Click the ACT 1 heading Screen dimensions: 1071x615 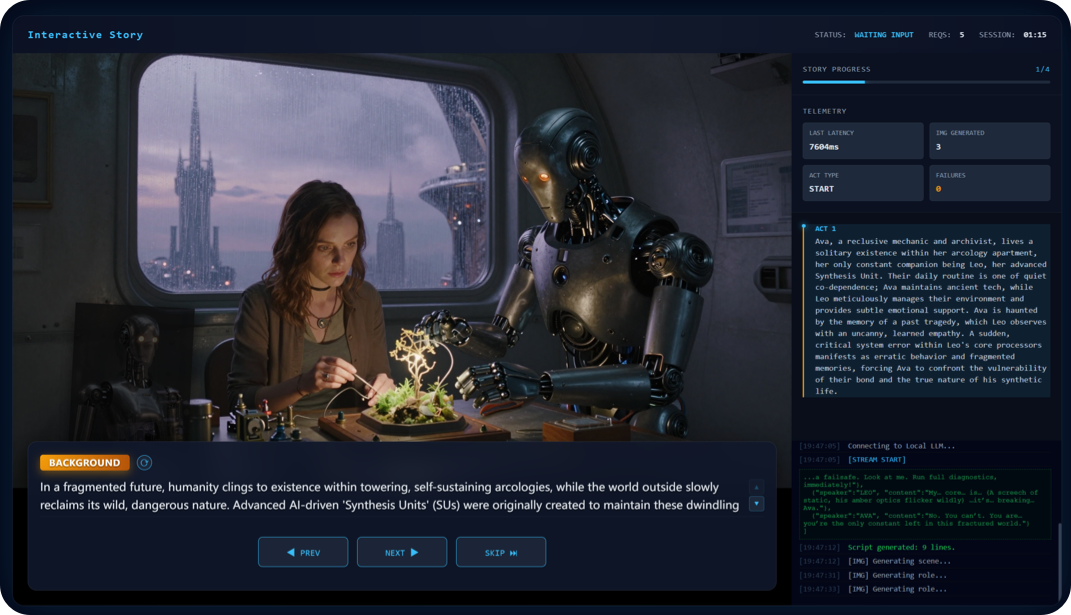coord(825,229)
